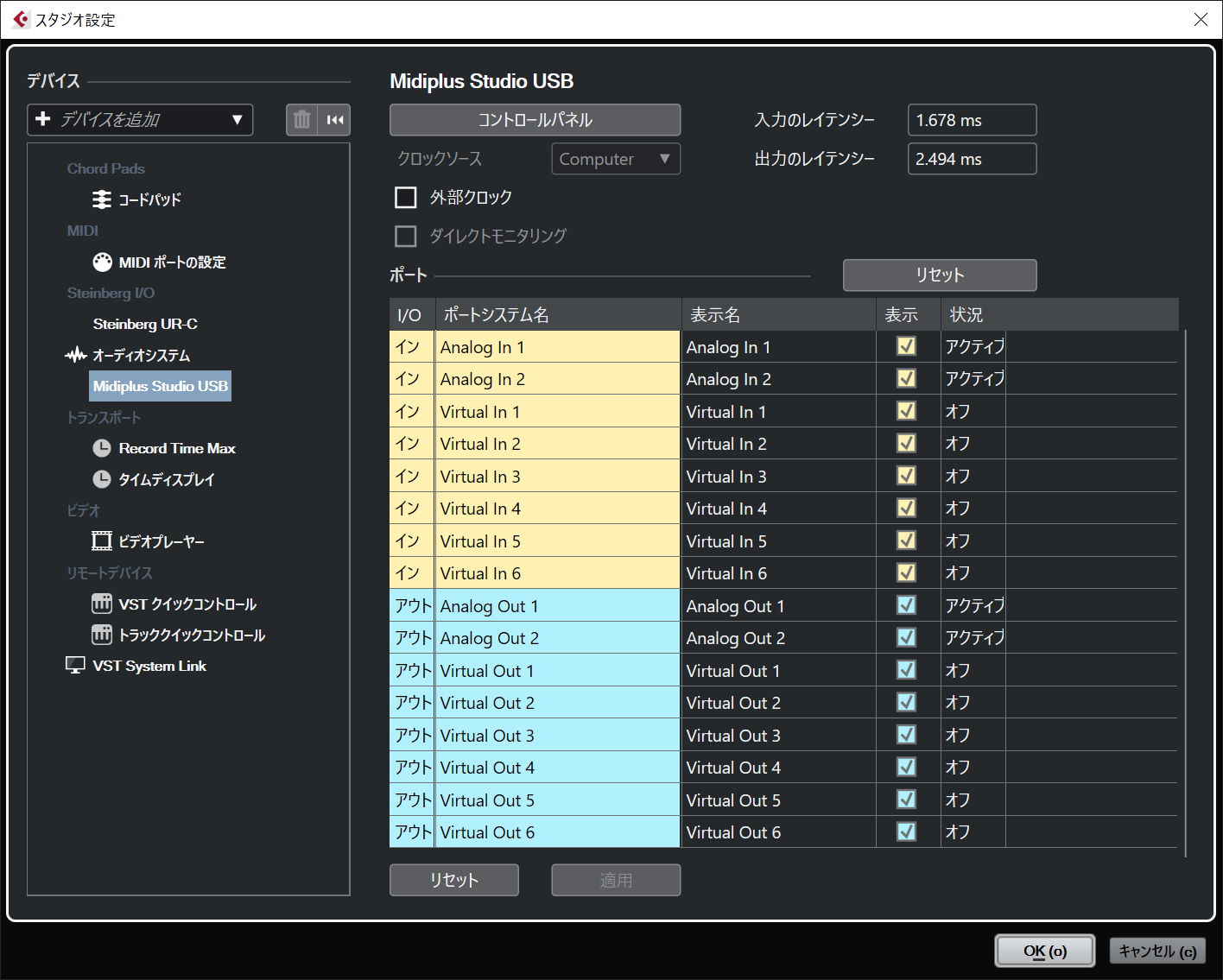Click the trash delete device icon
This screenshot has height=980, width=1223.
pos(301,120)
